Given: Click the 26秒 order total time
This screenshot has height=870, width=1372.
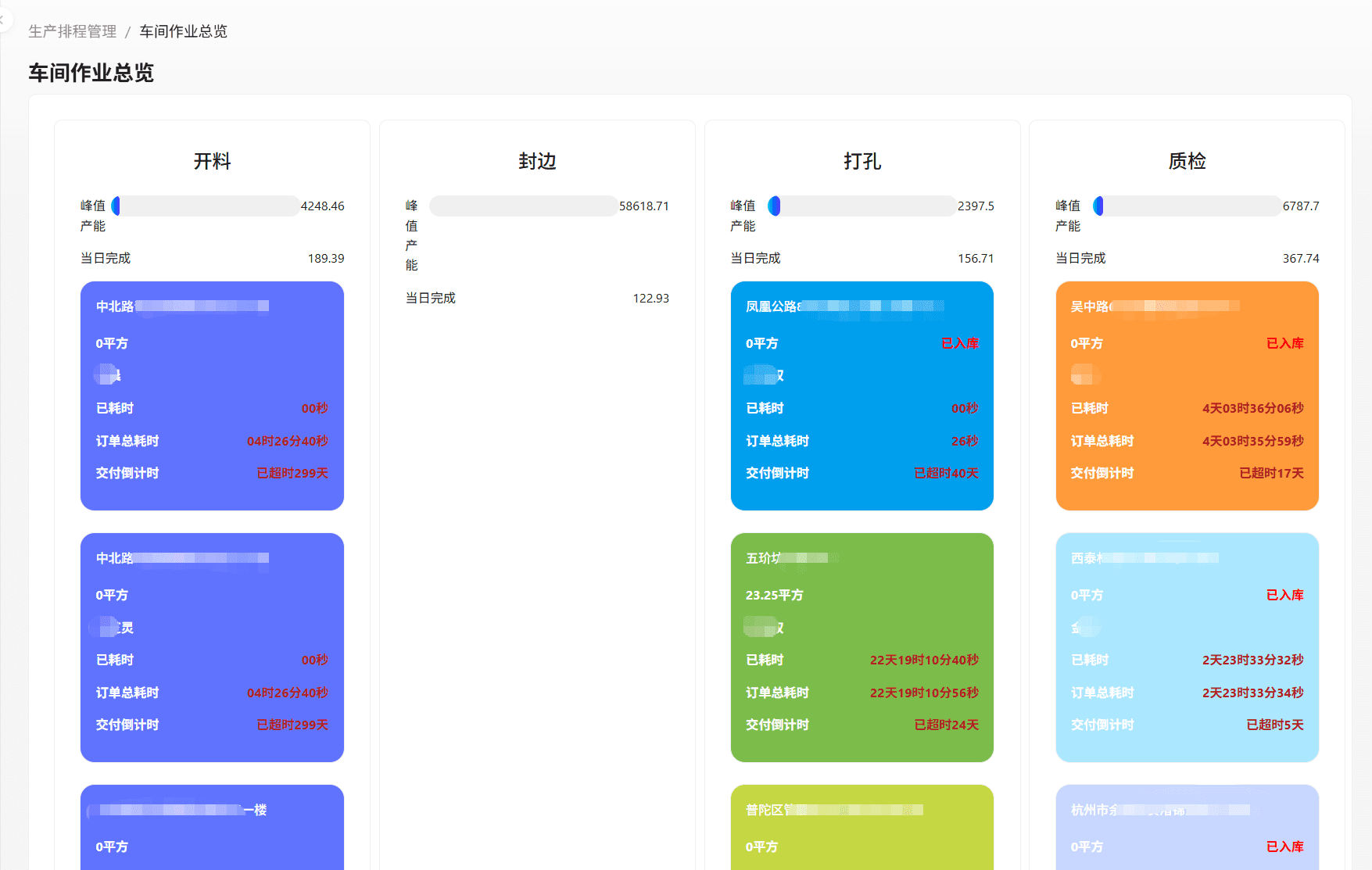Looking at the screenshot, I should [x=965, y=442].
